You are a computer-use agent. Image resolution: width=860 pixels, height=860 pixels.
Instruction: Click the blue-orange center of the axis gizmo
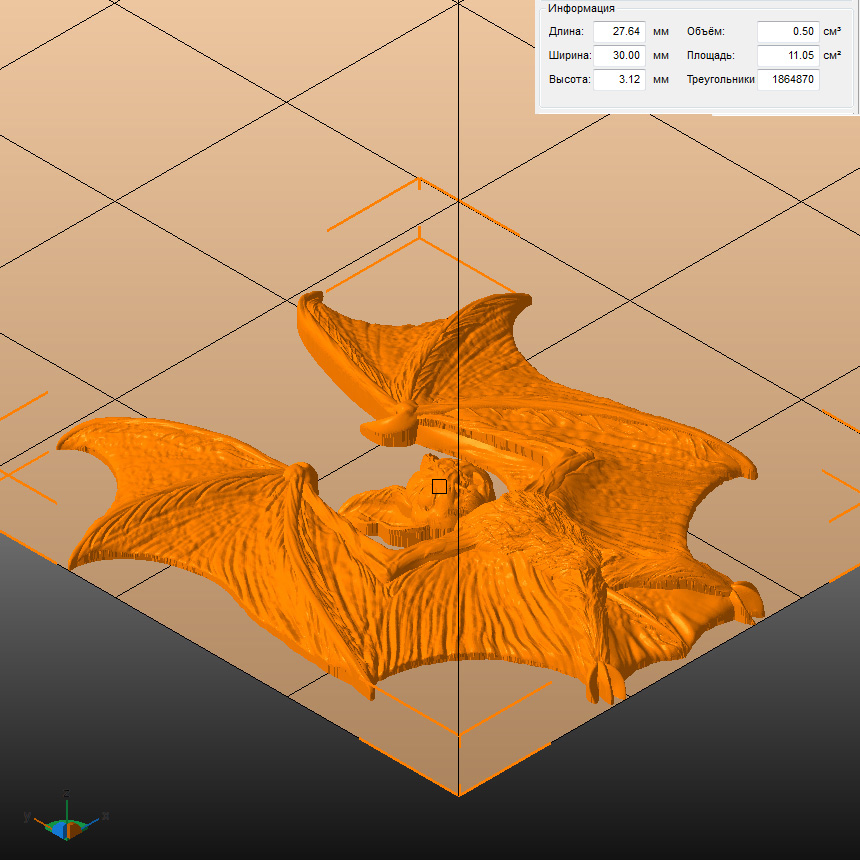[66, 828]
